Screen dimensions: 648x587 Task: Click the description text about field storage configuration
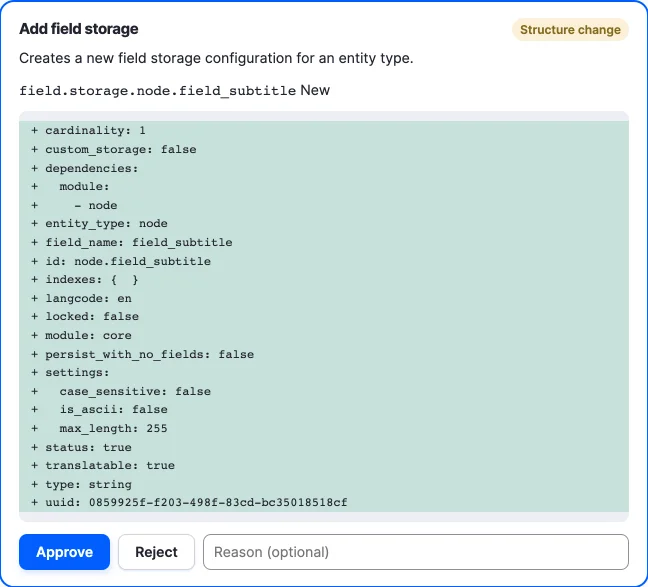click(216, 58)
